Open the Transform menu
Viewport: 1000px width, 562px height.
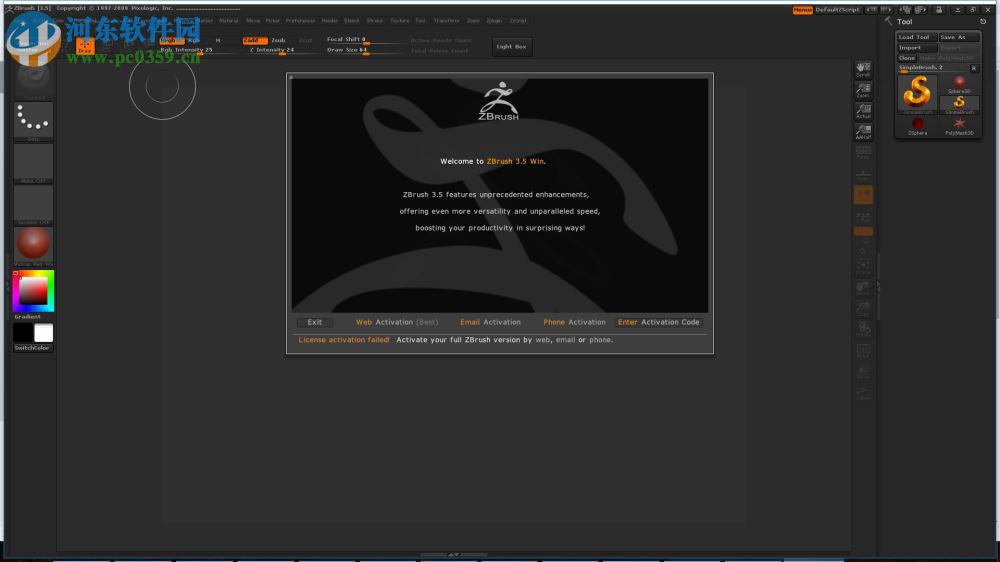446,20
